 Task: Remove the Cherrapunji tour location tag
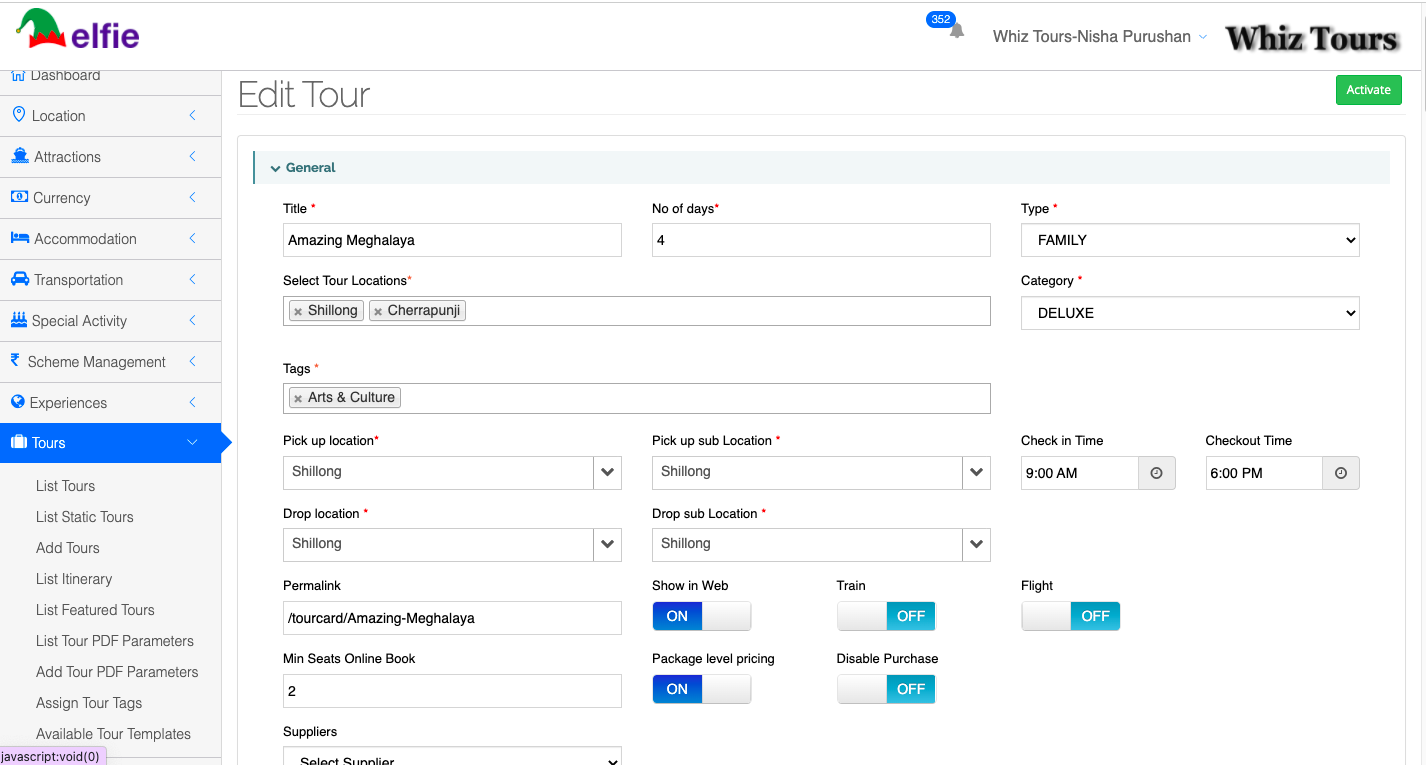point(377,311)
